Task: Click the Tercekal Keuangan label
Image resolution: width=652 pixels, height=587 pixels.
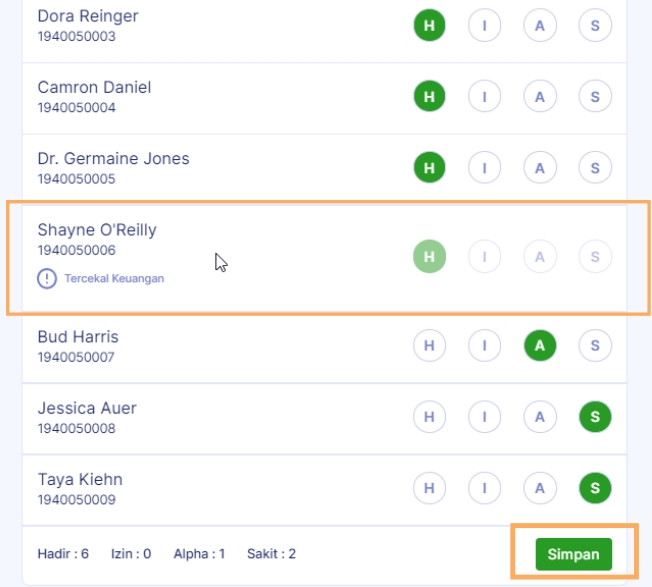Action: coord(114,279)
